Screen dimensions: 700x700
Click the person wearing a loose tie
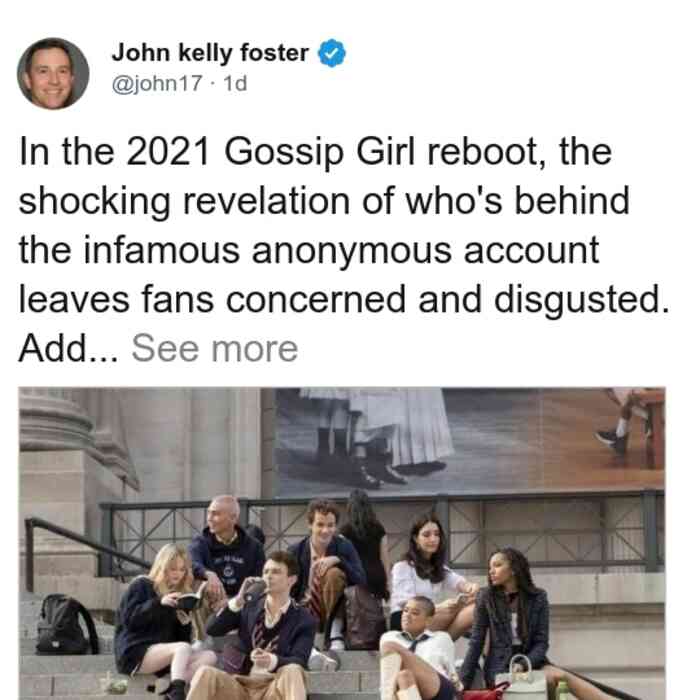(417, 647)
